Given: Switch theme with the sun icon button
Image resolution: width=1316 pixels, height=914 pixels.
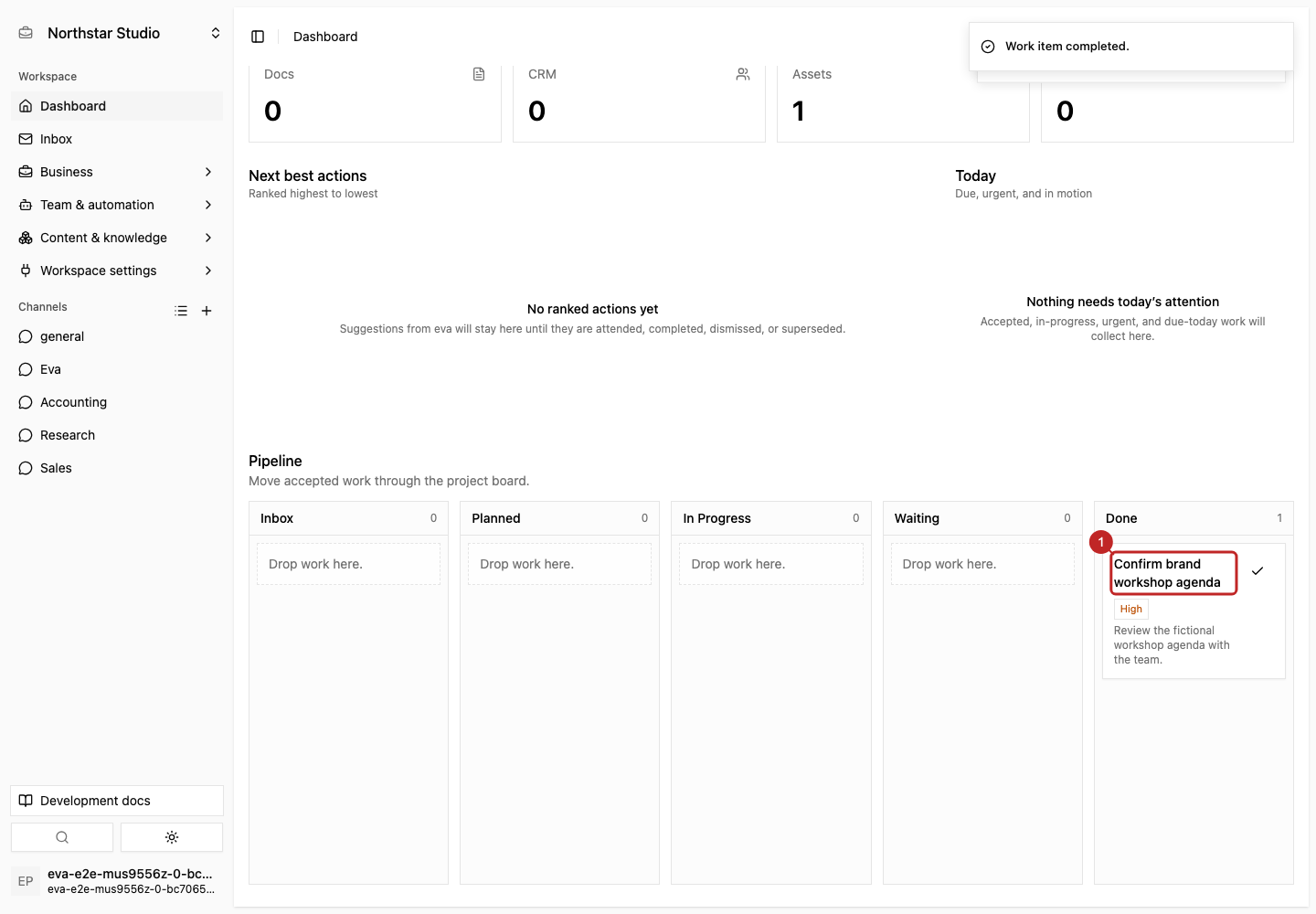Looking at the screenshot, I should pyautogui.click(x=172, y=837).
